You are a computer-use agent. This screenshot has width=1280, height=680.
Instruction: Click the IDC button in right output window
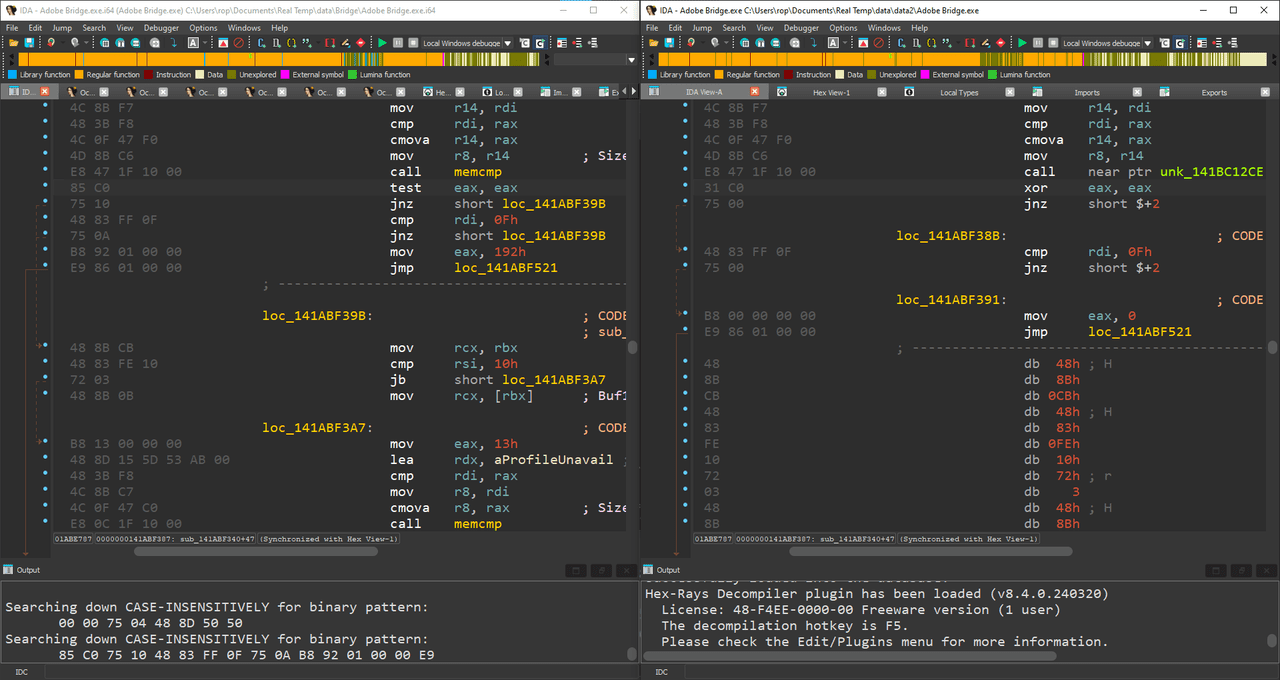pyautogui.click(x=661, y=671)
